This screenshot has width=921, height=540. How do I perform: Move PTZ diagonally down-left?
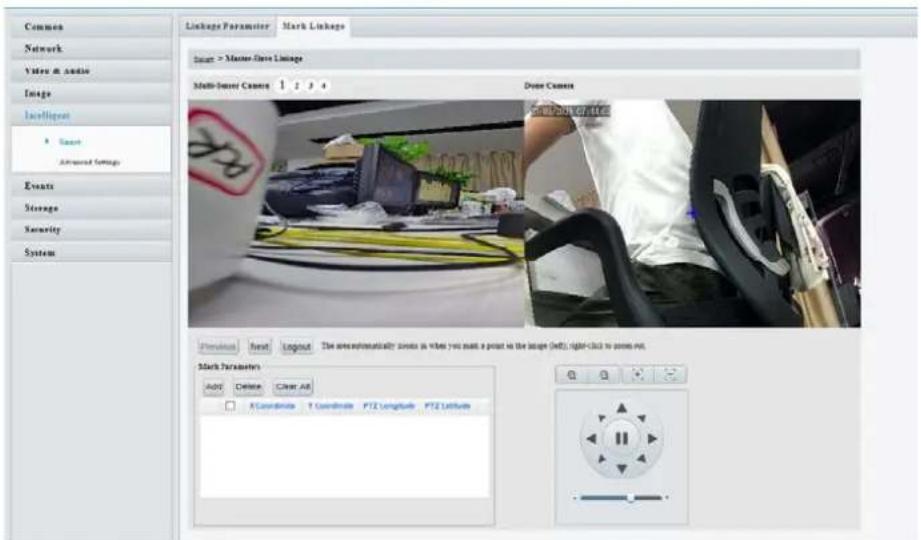pos(601,458)
